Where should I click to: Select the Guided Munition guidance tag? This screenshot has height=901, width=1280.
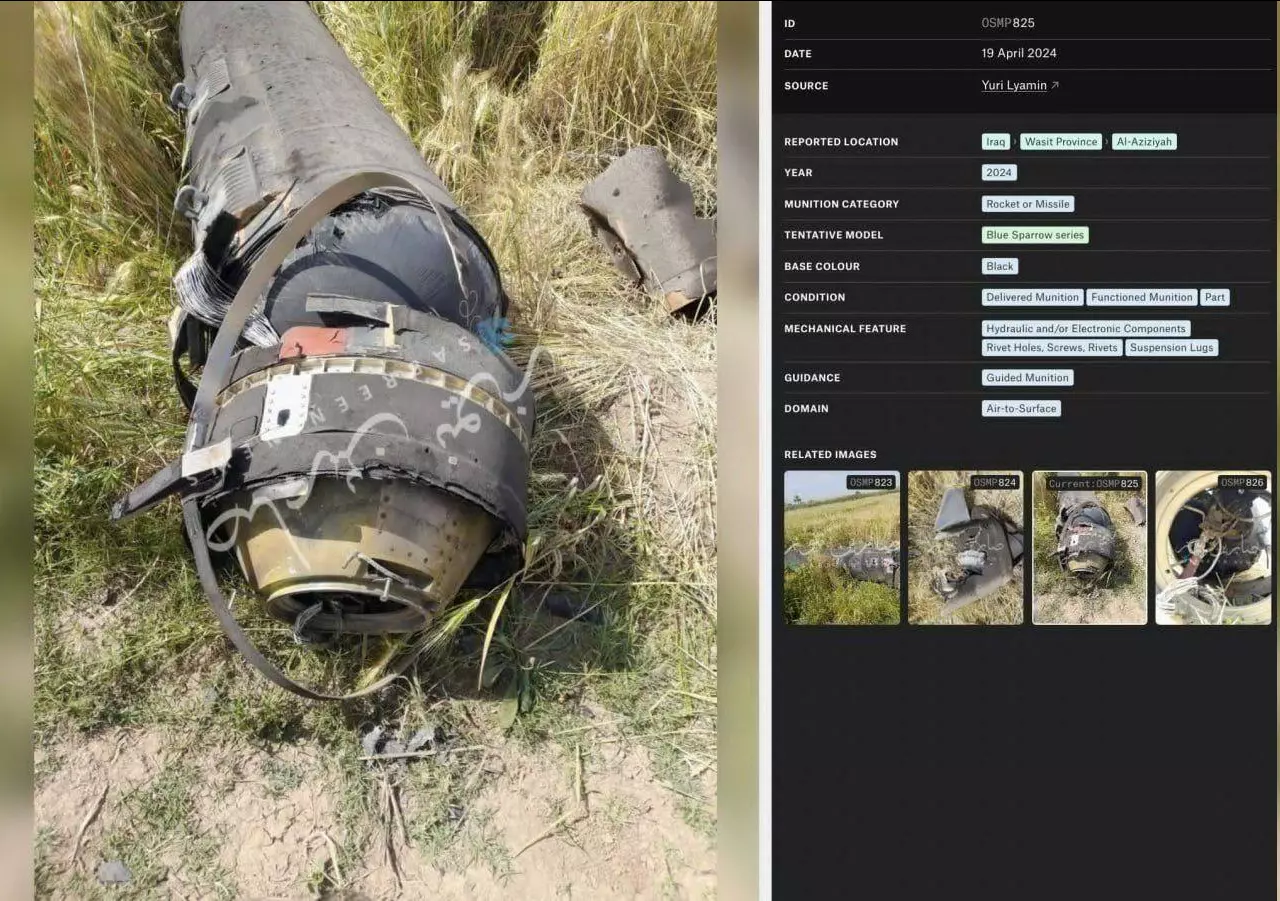(1028, 378)
